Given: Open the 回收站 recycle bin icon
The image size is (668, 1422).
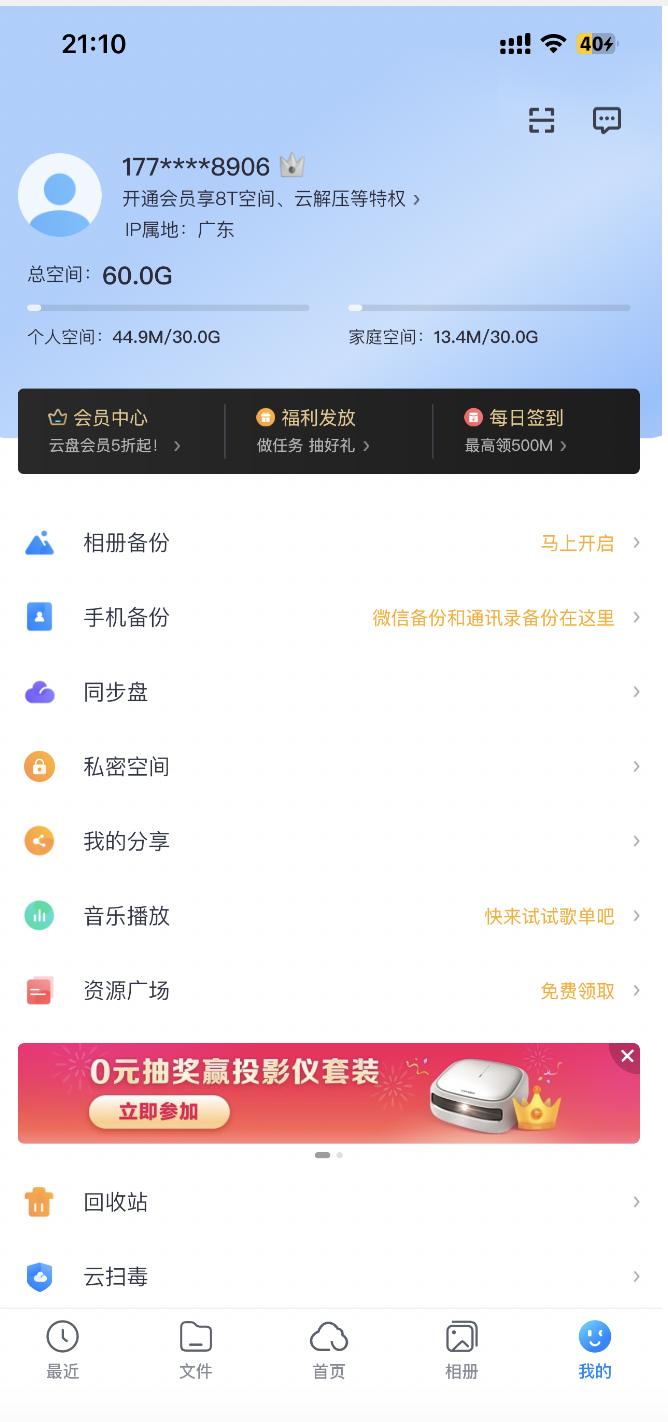Looking at the screenshot, I should (x=39, y=1201).
